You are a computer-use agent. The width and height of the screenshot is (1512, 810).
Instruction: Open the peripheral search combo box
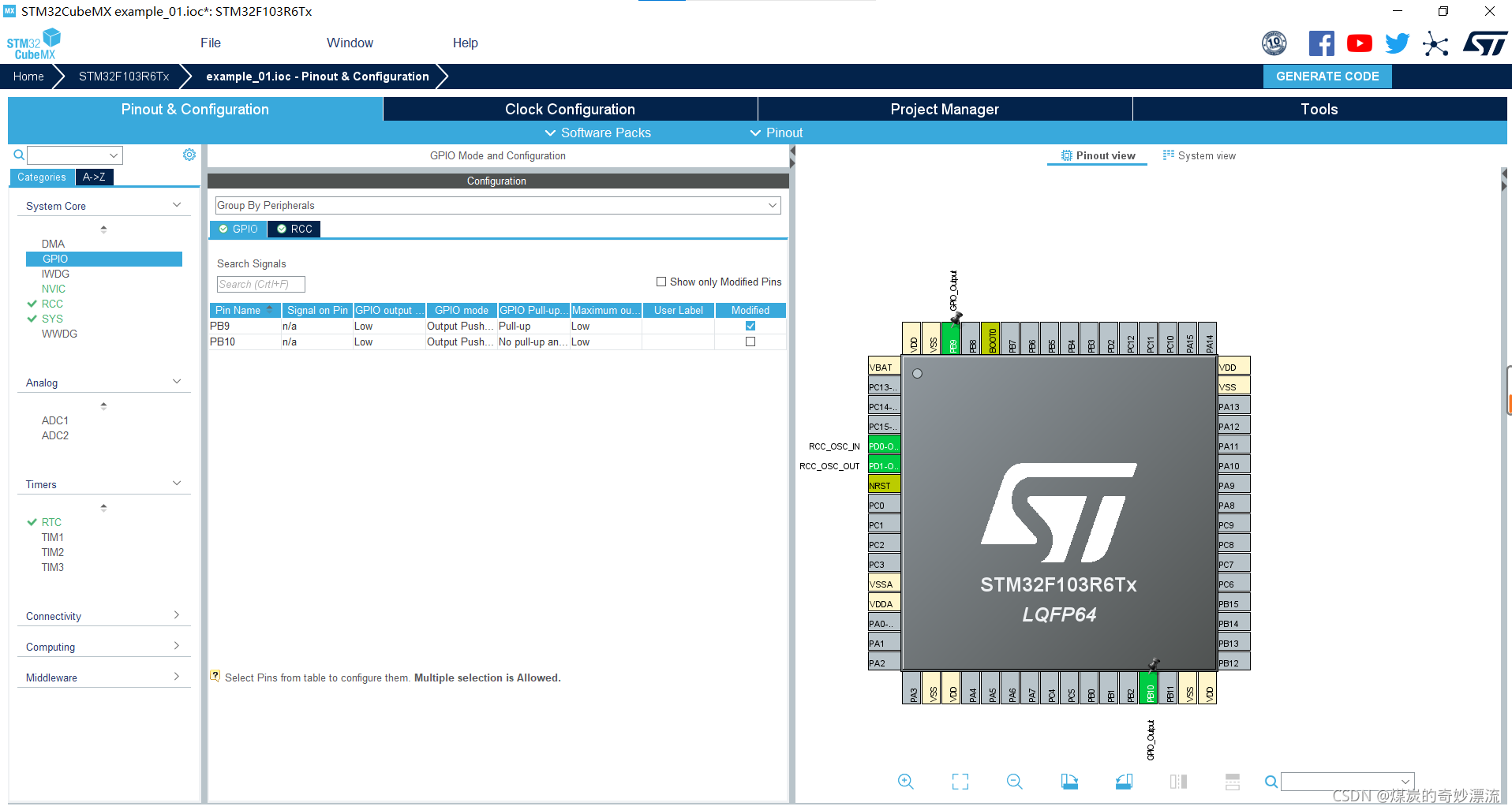coord(75,155)
